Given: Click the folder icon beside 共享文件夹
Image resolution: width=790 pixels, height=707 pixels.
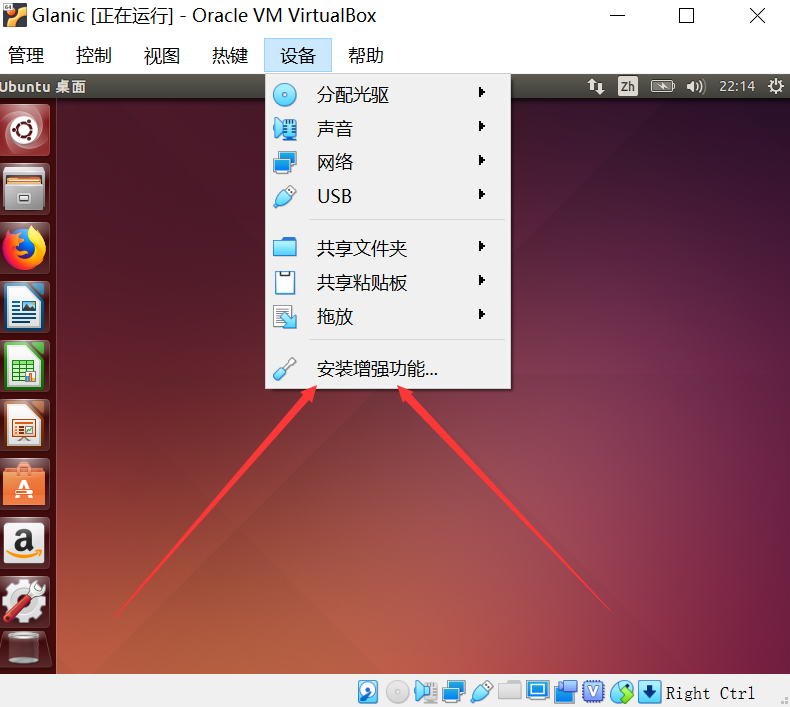Looking at the screenshot, I should [x=285, y=247].
